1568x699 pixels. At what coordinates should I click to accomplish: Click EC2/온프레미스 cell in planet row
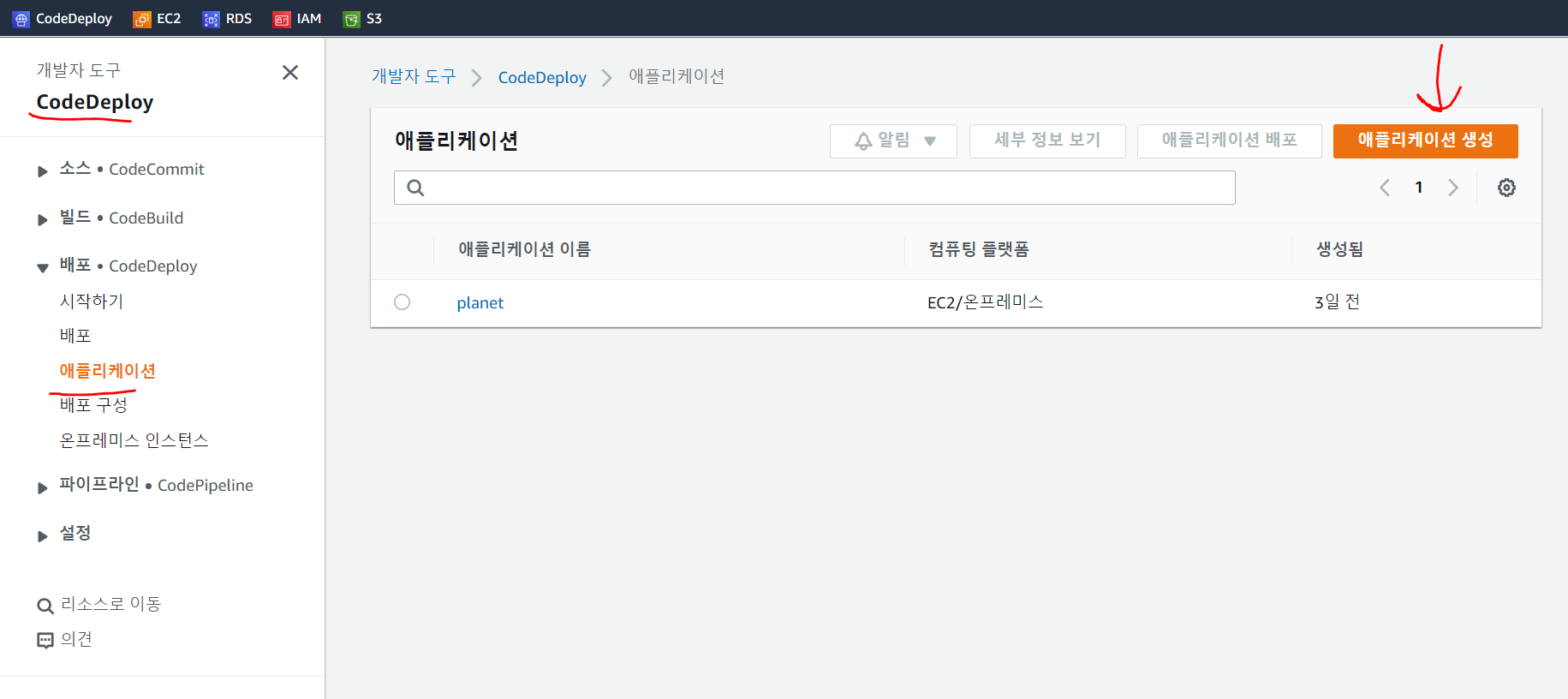(x=985, y=302)
